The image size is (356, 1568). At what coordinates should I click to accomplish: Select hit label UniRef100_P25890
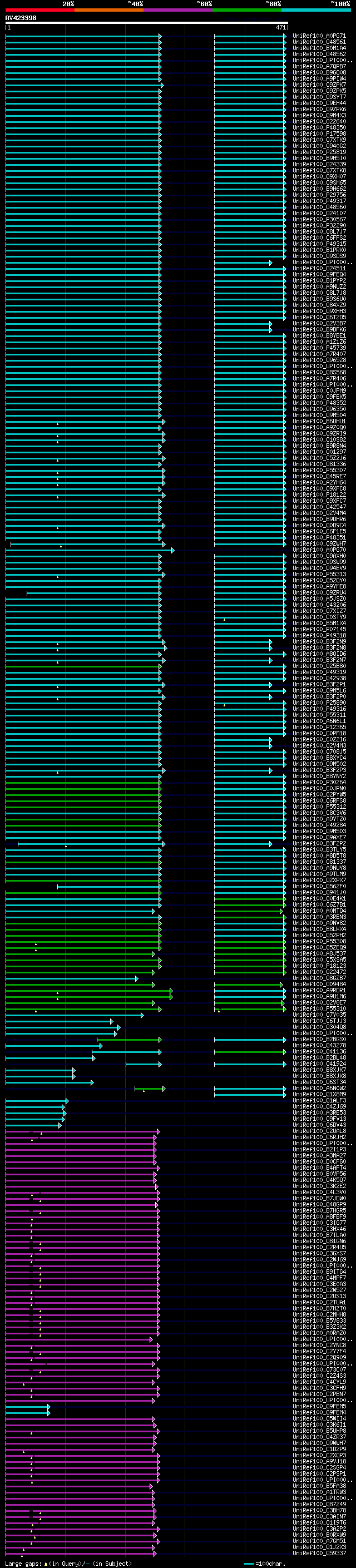coord(319,703)
